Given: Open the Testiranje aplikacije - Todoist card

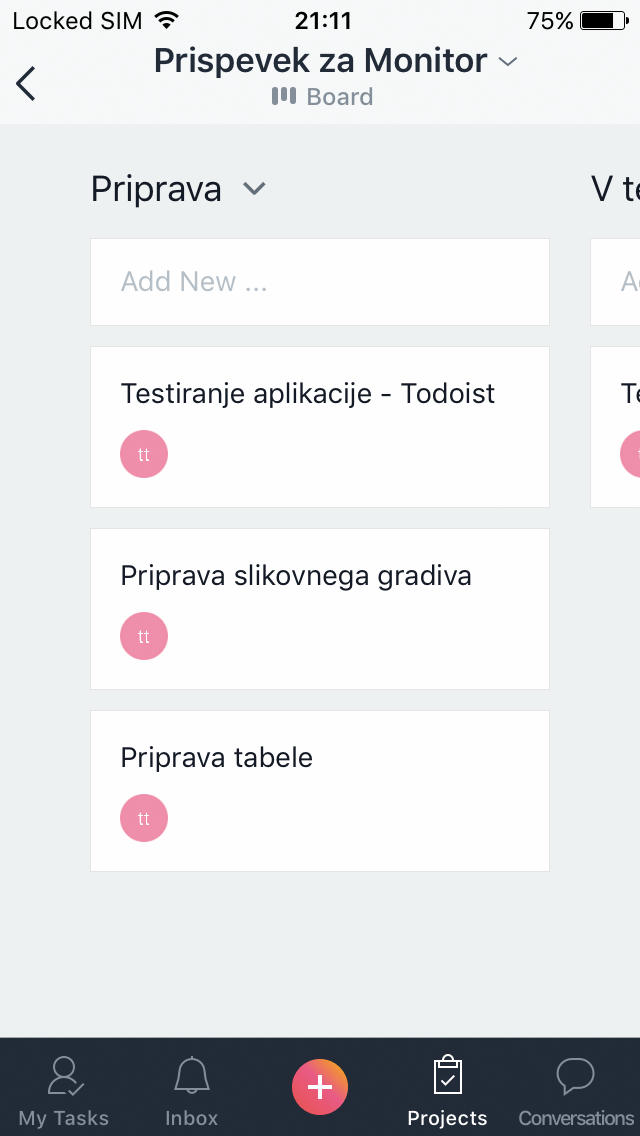Looking at the screenshot, I should coord(320,427).
